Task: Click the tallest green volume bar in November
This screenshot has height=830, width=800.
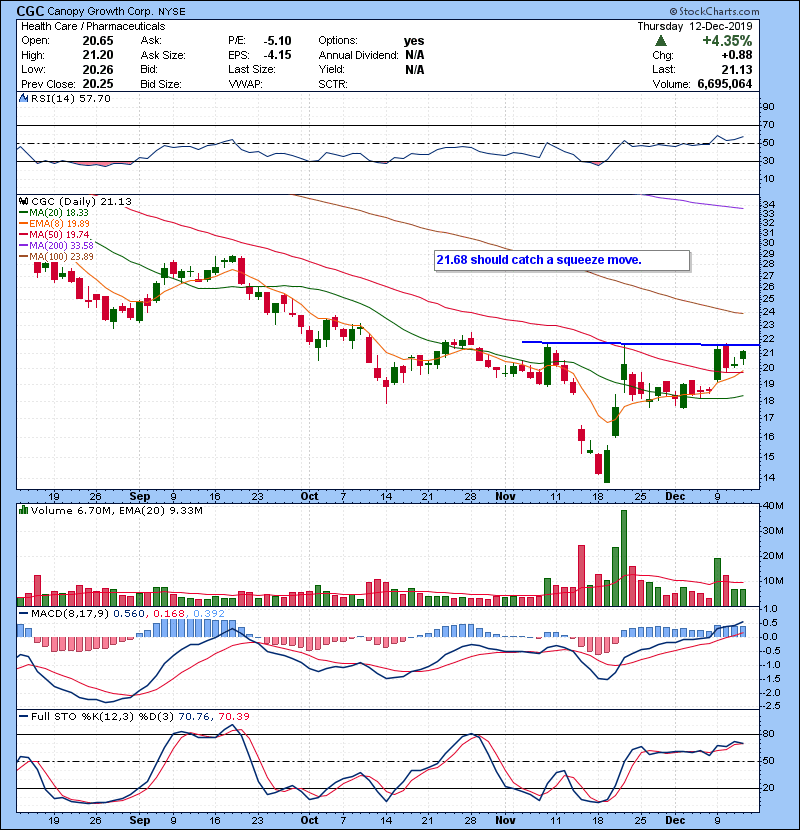Action: click(x=624, y=558)
